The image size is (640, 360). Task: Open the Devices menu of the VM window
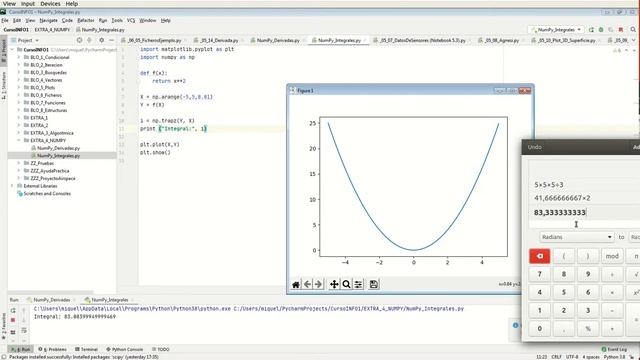tap(50, 3)
